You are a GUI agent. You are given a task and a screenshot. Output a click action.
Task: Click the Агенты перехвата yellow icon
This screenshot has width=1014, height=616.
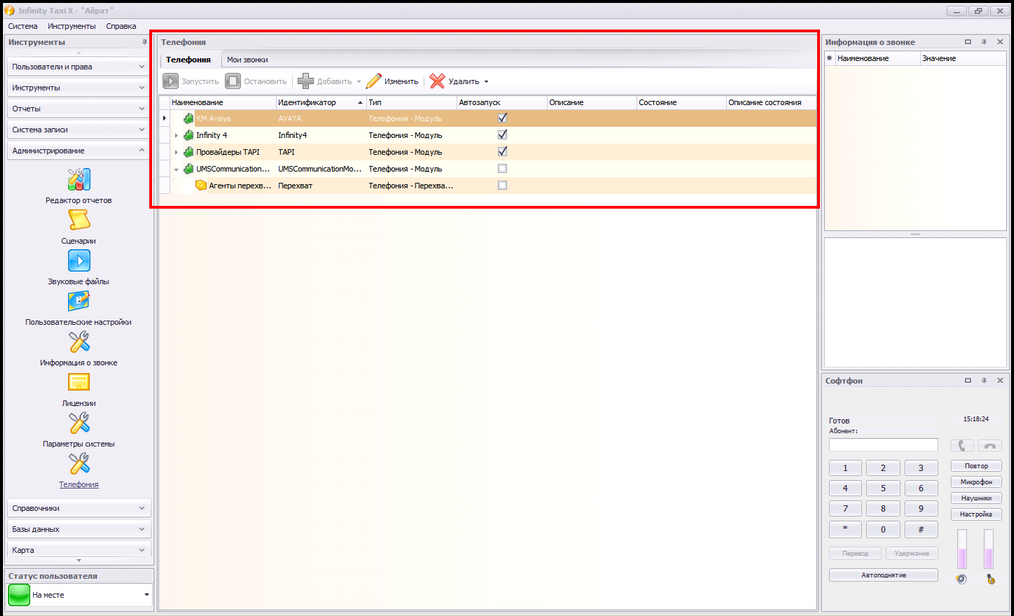[201, 186]
